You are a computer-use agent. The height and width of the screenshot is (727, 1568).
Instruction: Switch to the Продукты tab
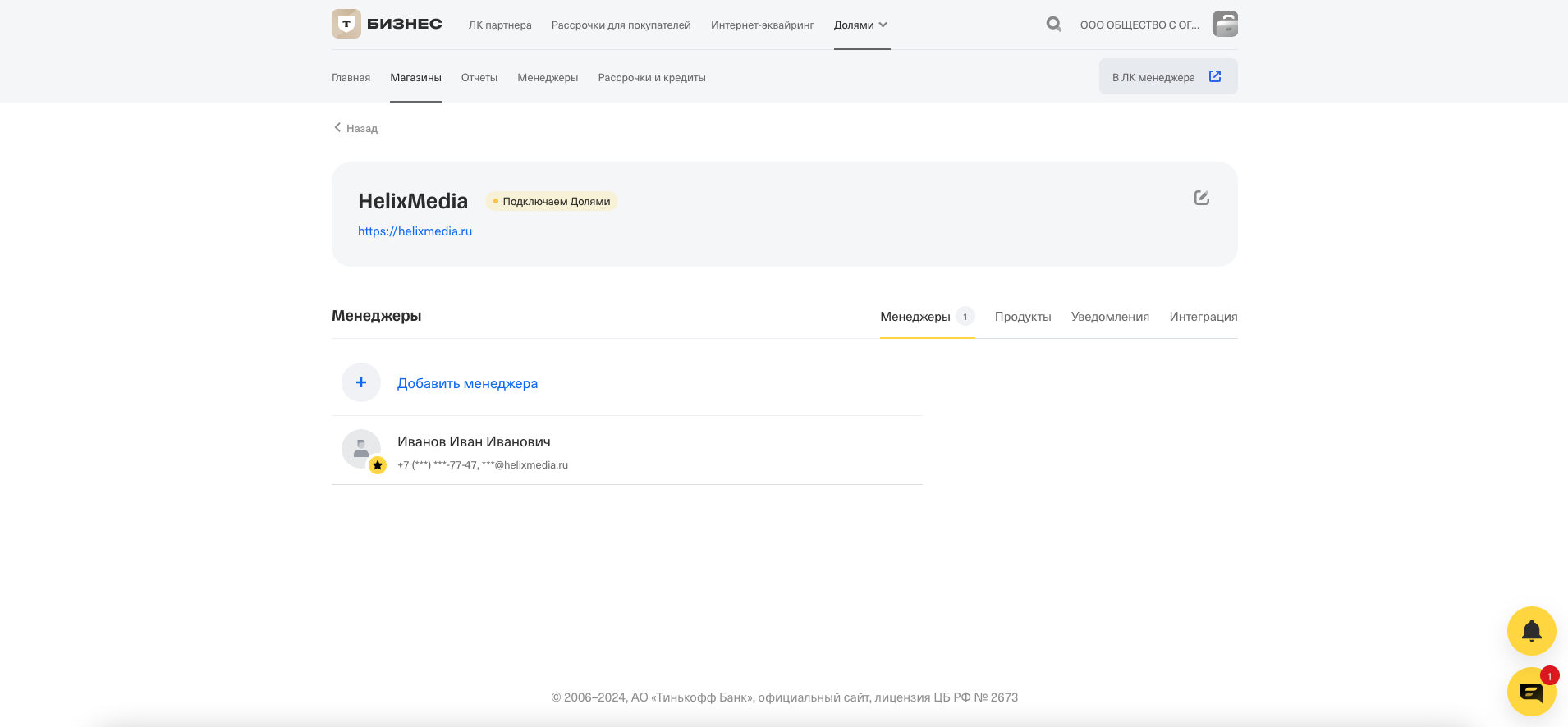[1023, 317]
